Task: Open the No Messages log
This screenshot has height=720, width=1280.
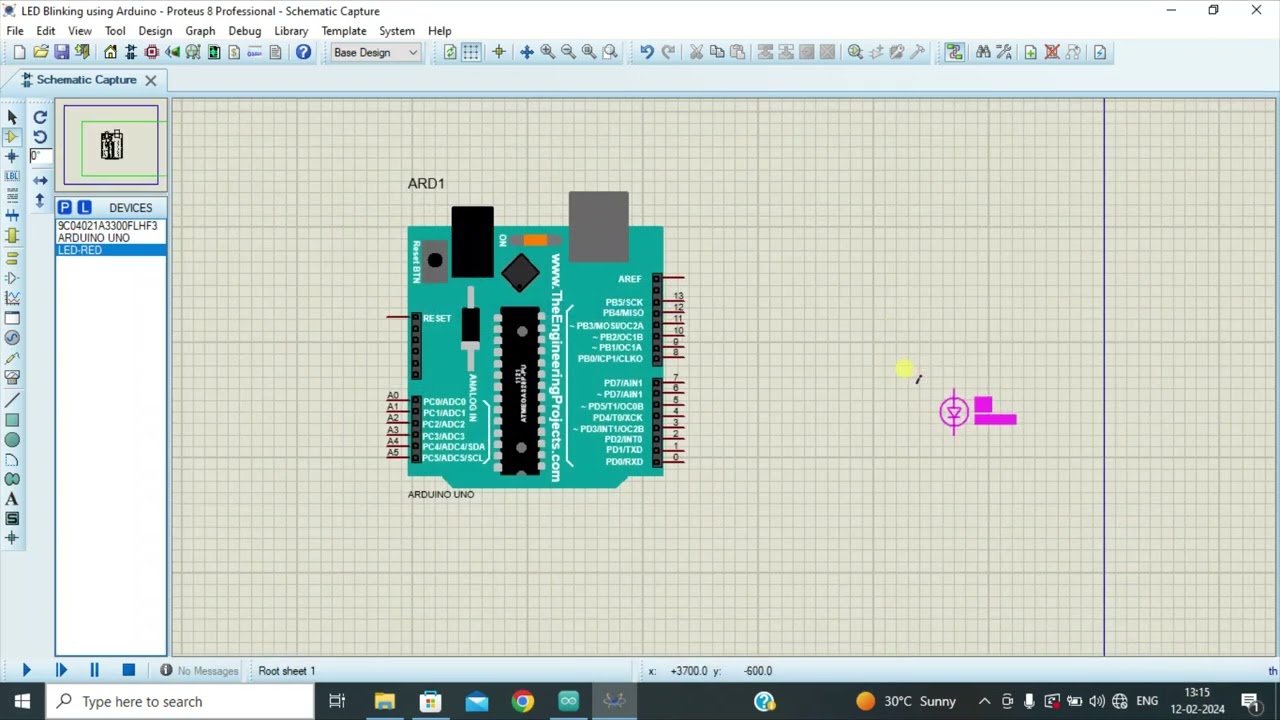Action: 199,671
